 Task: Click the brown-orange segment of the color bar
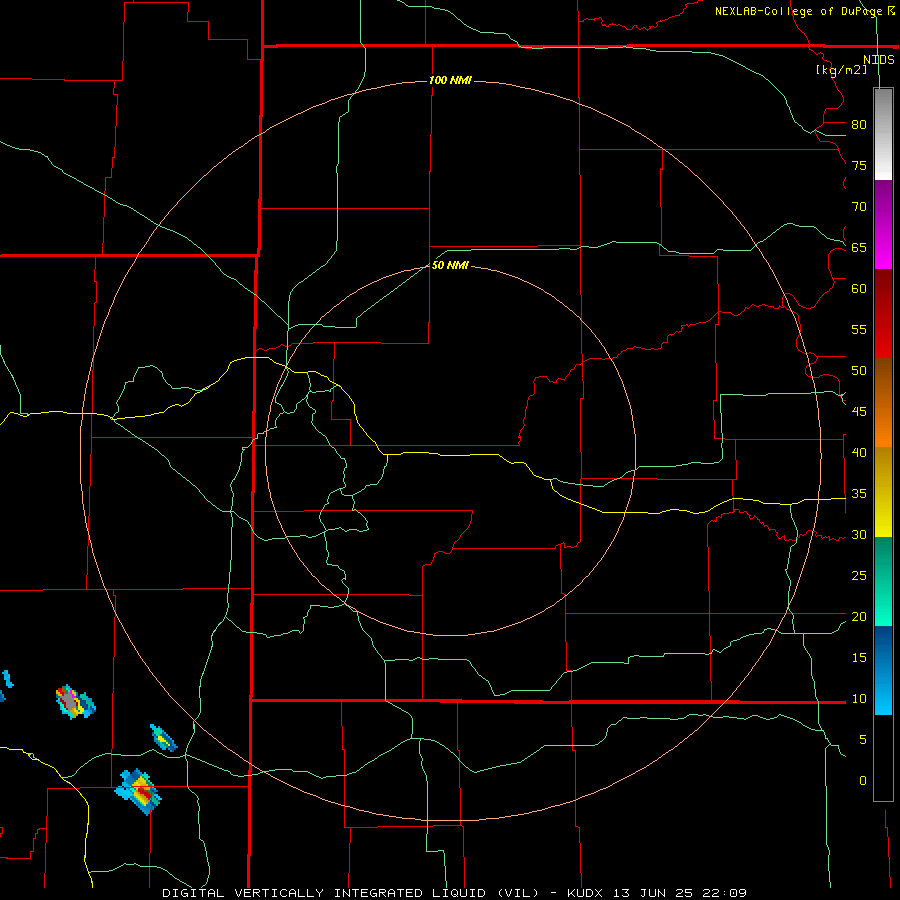pos(883,402)
